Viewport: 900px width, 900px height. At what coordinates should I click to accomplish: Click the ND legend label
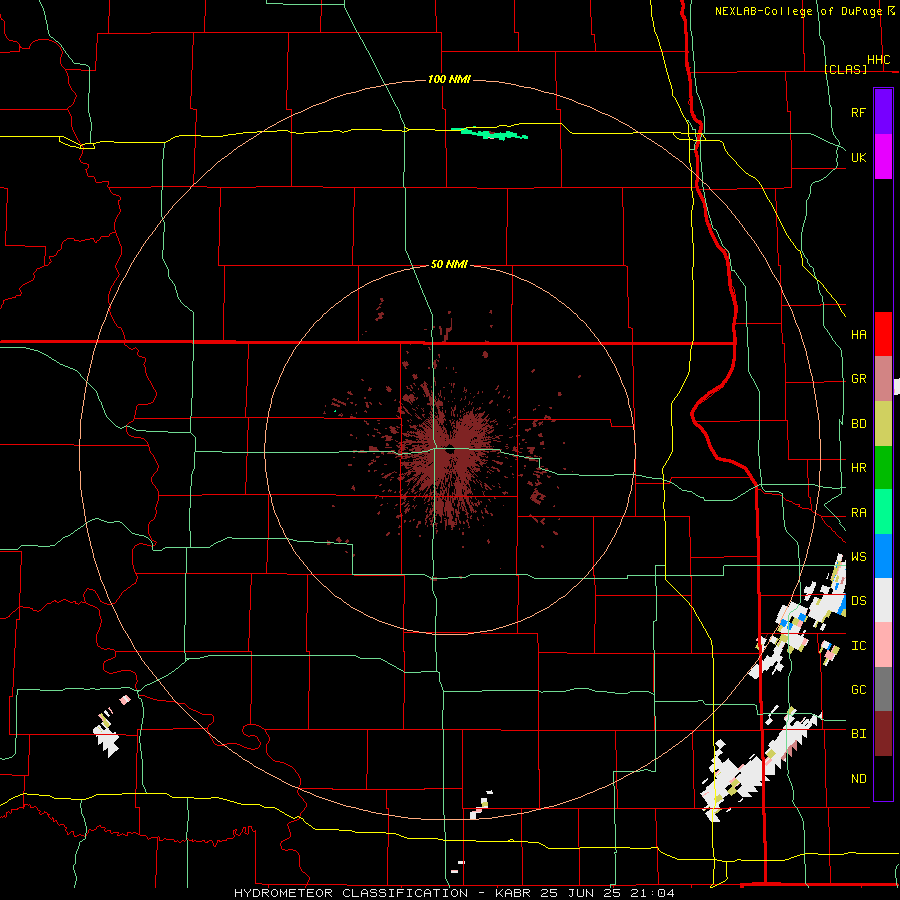858,779
